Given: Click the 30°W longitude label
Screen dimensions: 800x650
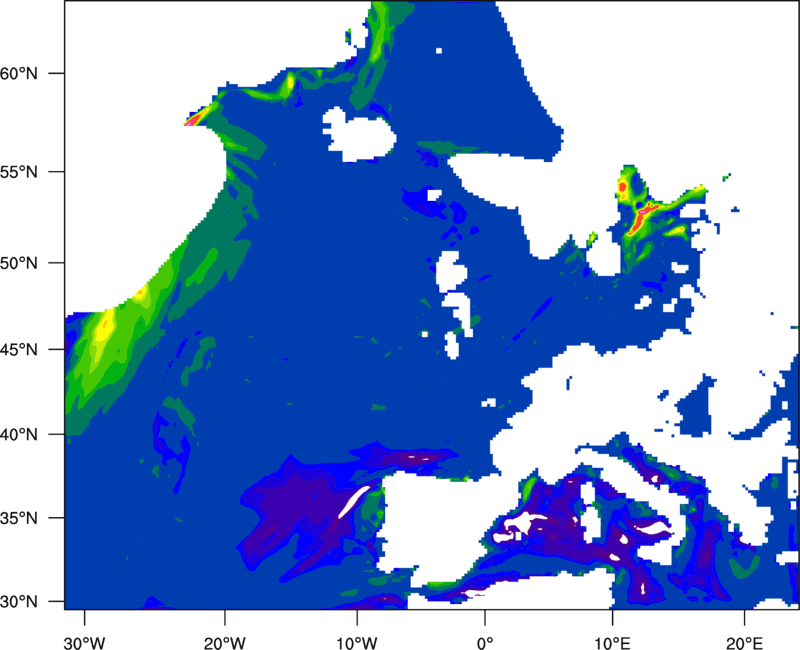Looking at the screenshot, I should (x=85, y=643).
